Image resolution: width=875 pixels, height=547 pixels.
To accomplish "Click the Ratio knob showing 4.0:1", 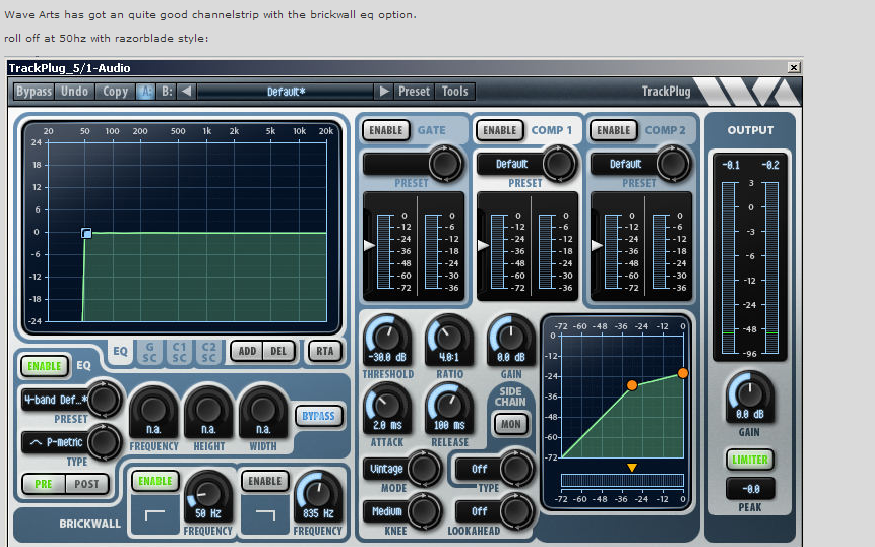I will coord(449,338).
